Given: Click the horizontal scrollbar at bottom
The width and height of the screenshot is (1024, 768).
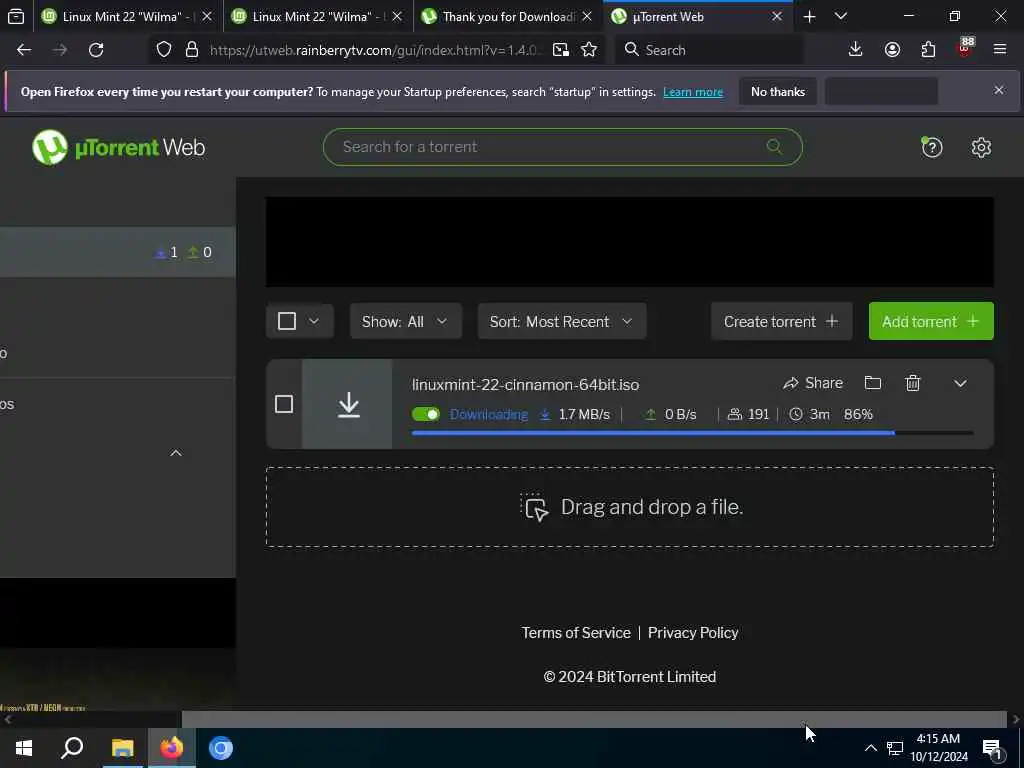Looking at the screenshot, I should [594, 719].
